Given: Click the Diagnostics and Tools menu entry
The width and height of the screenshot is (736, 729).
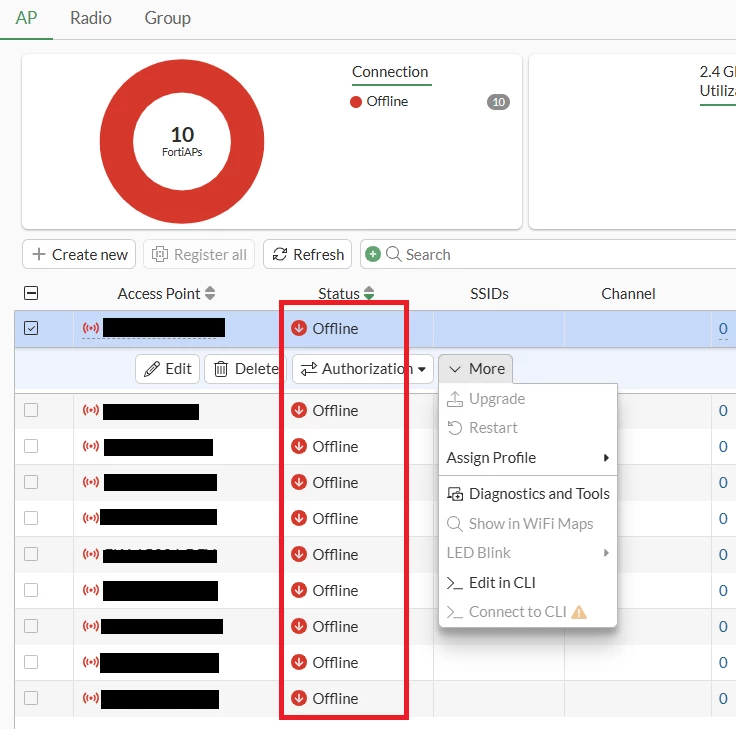Looking at the screenshot, I should pyautogui.click(x=528, y=494).
